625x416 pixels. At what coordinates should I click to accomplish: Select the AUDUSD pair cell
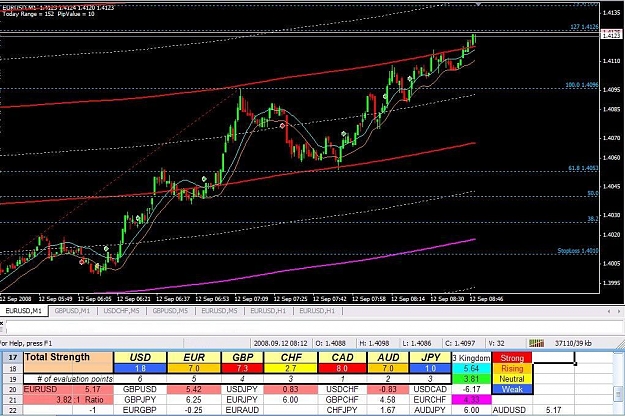click(512, 410)
